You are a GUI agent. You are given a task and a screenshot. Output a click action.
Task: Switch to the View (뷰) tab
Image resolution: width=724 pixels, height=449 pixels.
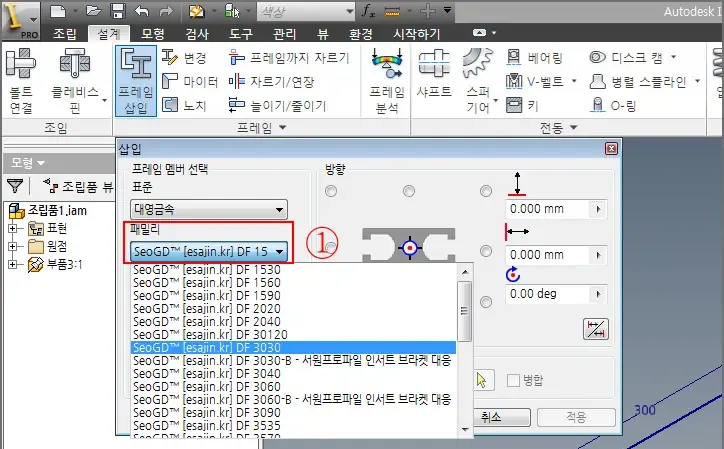(323, 33)
